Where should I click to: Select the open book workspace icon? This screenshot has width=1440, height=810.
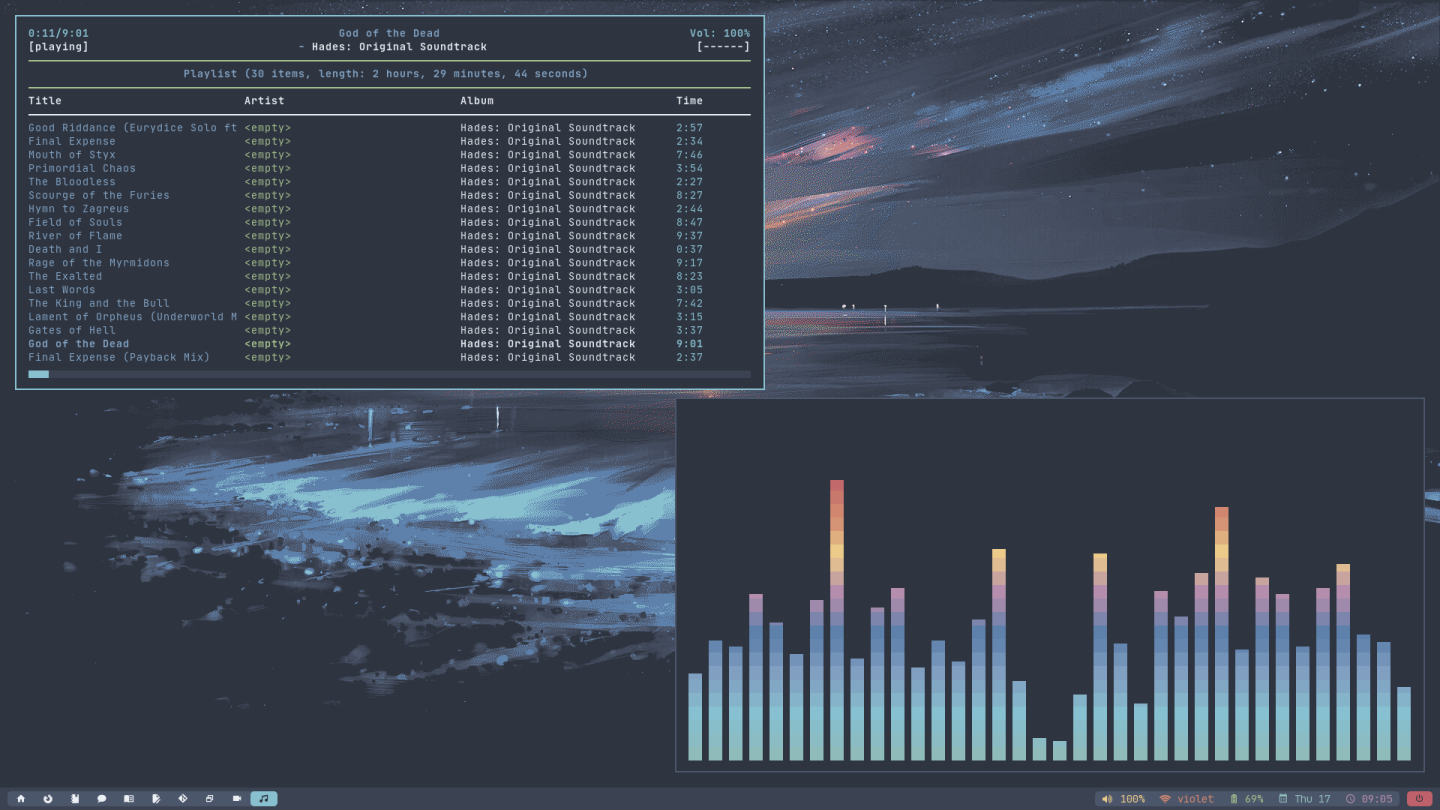(129, 799)
